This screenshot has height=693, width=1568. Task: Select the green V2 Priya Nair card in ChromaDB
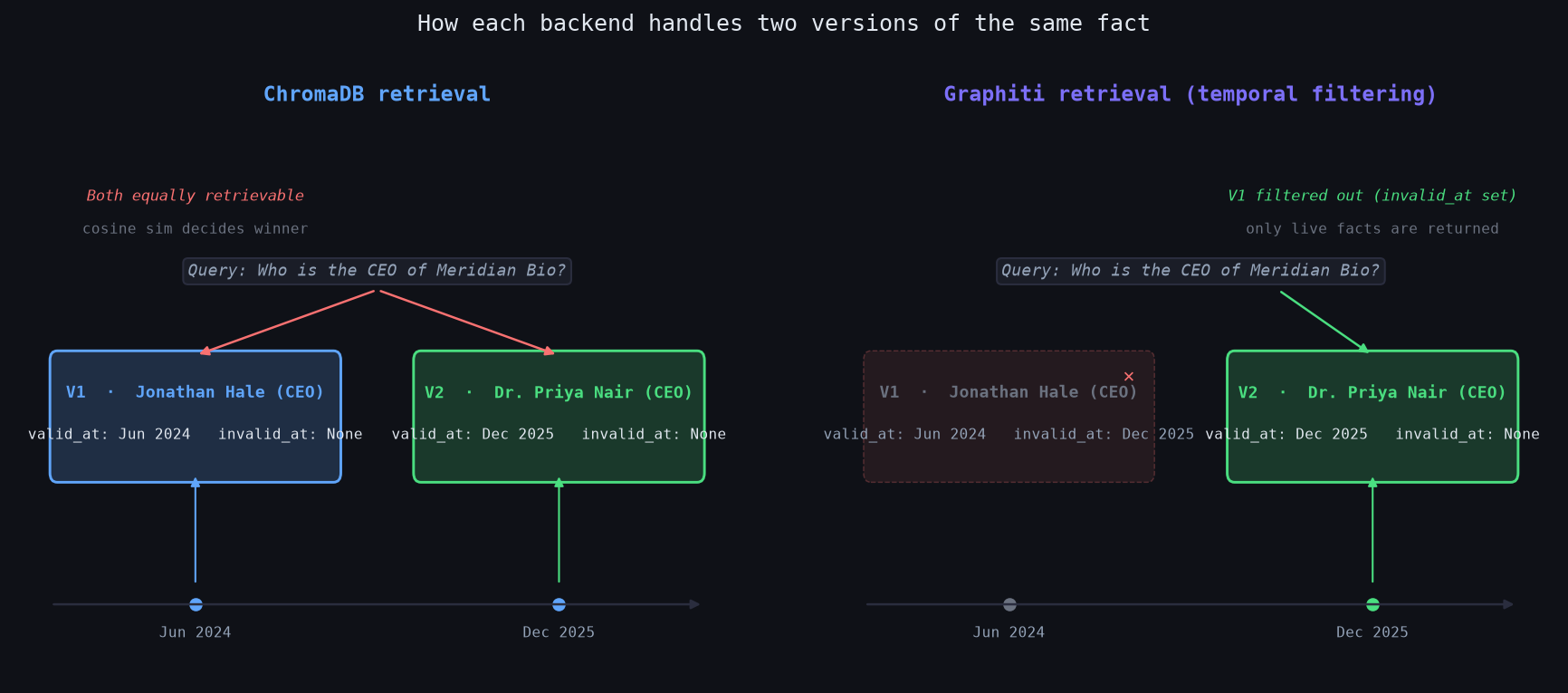pos(559,417)
